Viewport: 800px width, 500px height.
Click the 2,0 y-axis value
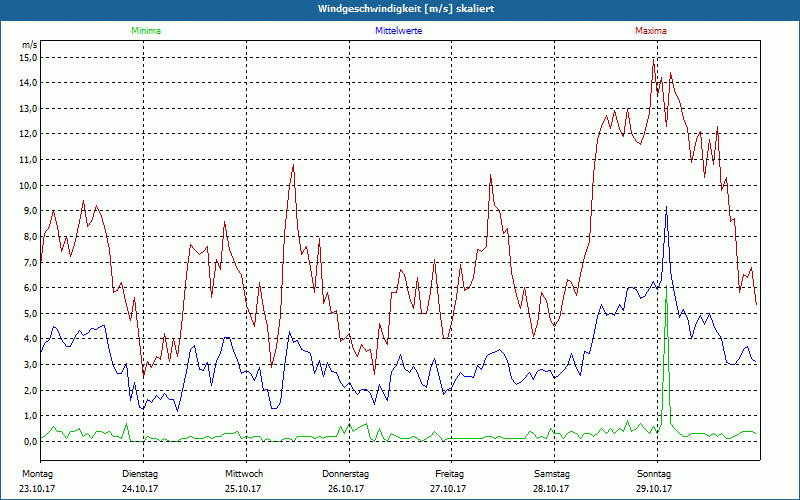click(31, 390)
